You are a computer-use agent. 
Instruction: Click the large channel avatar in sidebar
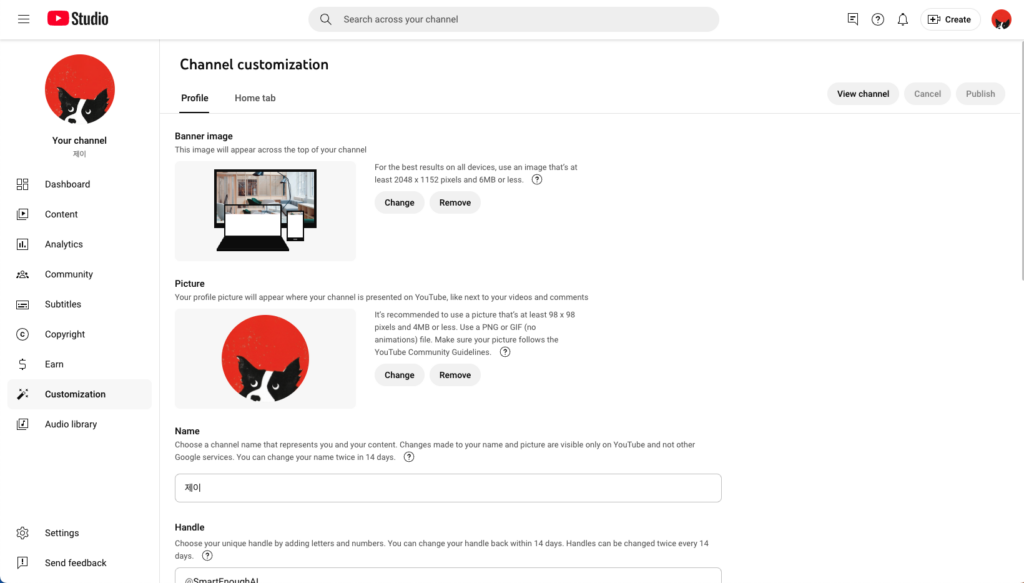tap(80, 89)
